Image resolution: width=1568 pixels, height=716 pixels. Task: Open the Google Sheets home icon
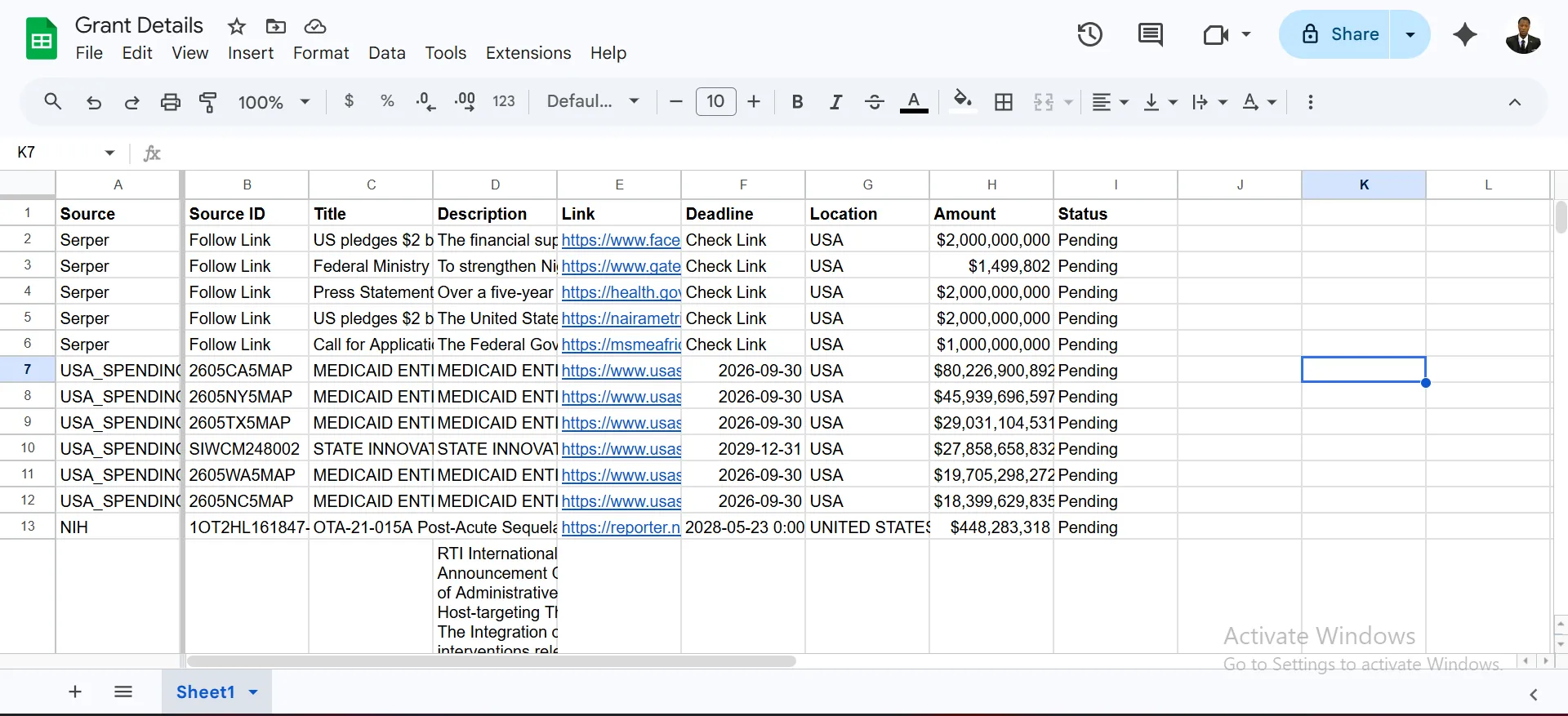click(x=42, y=38)
